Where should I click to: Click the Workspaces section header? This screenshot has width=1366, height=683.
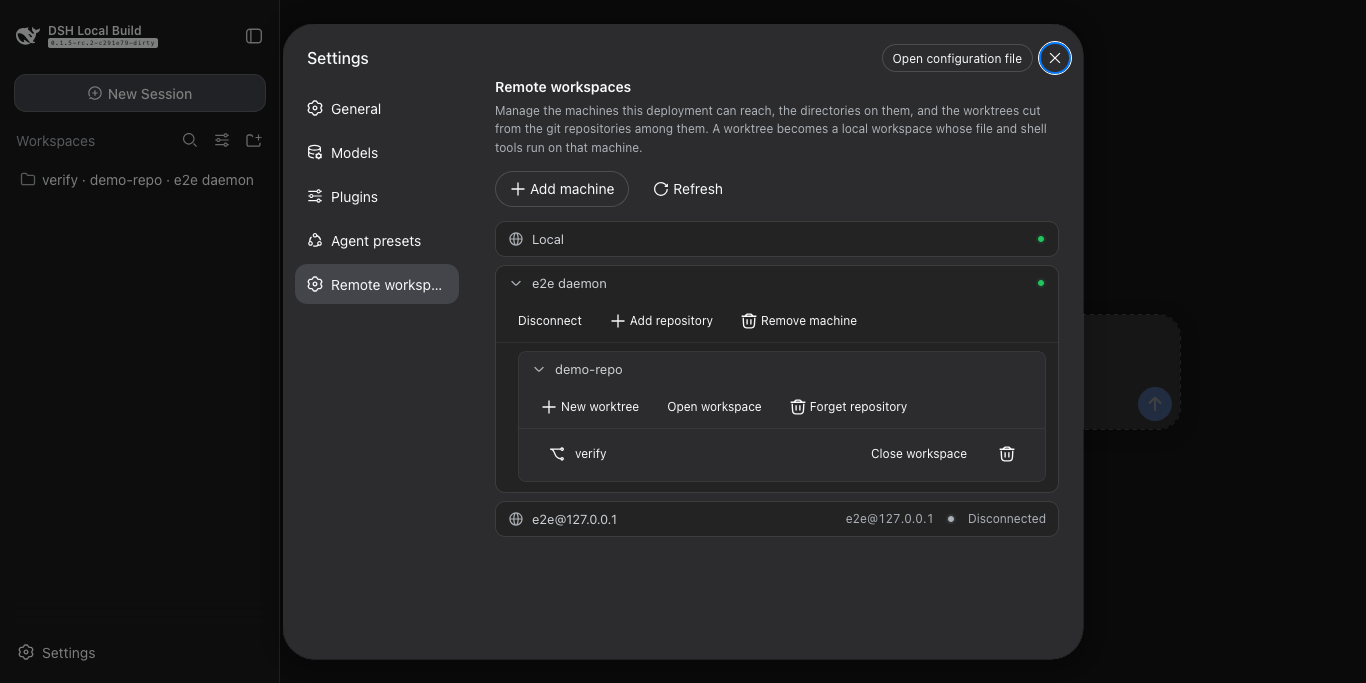(56, 141)
